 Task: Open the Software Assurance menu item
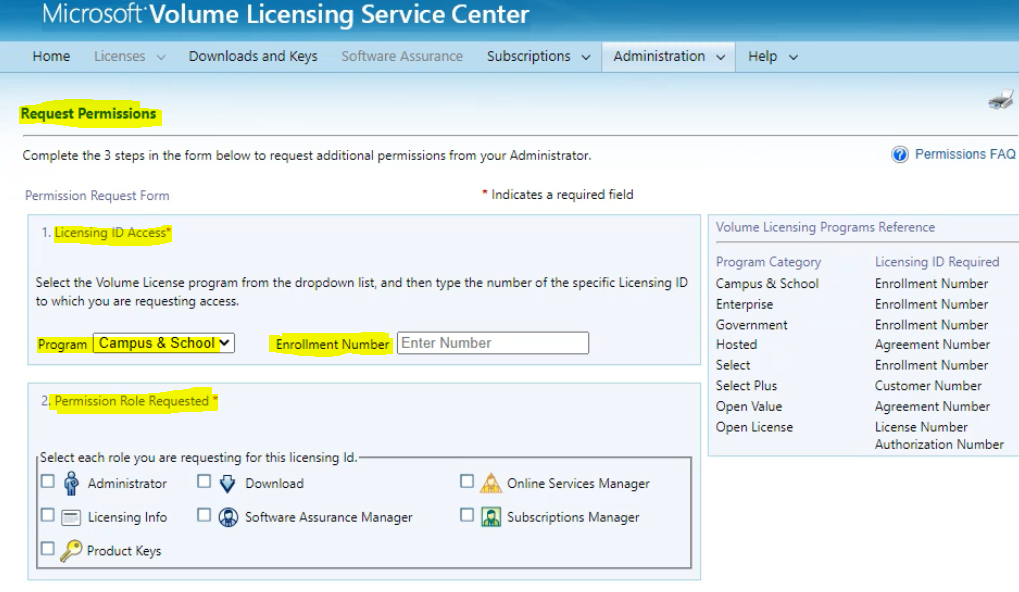tap(402, 57)
